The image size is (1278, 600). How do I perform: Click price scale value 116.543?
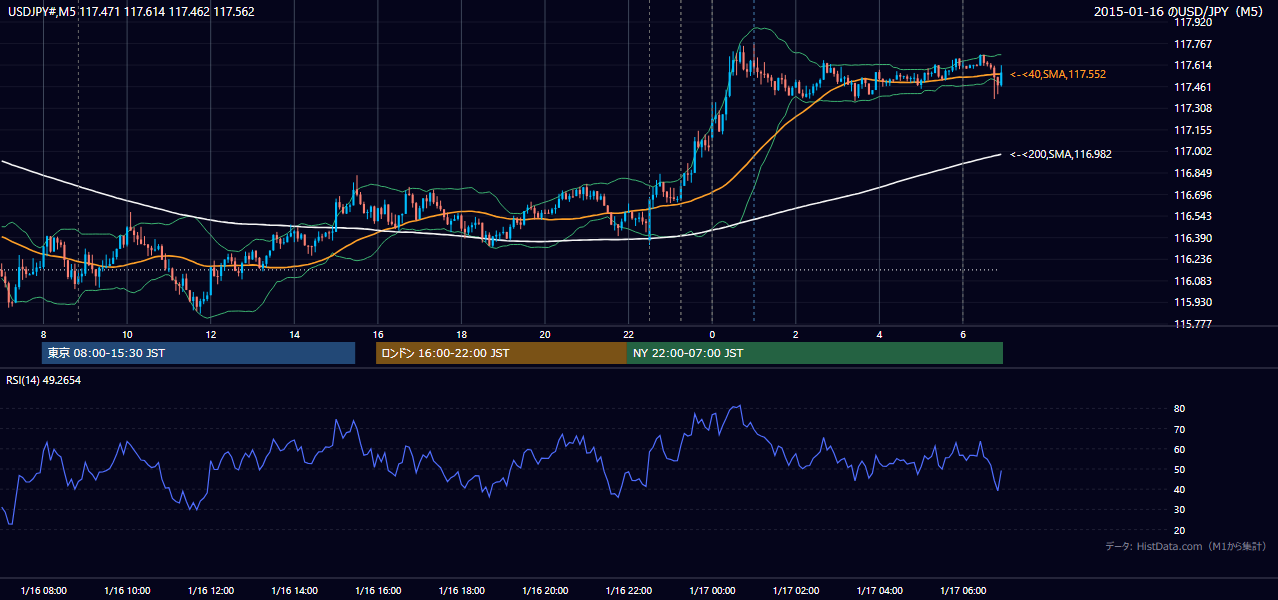click(1193, 216)
